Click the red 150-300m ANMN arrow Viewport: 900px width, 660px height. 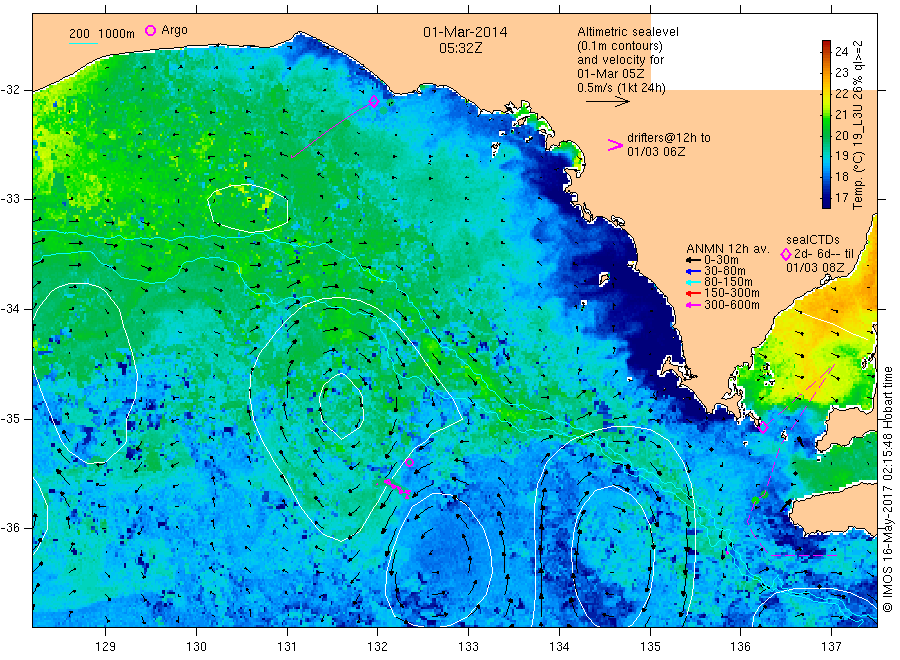[x=693, y=293]
